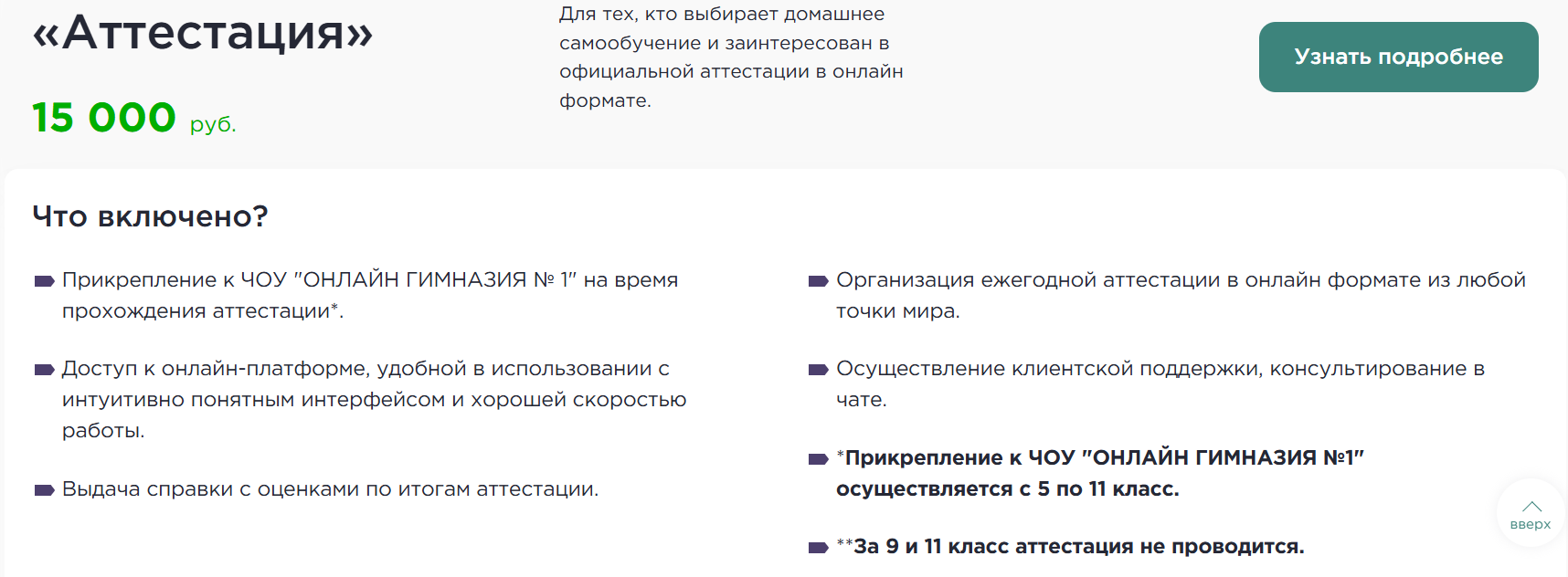Click the upward chevron in the вверх circle
The height and width of the screenshot is (577, 1568).
point(1531,506)
